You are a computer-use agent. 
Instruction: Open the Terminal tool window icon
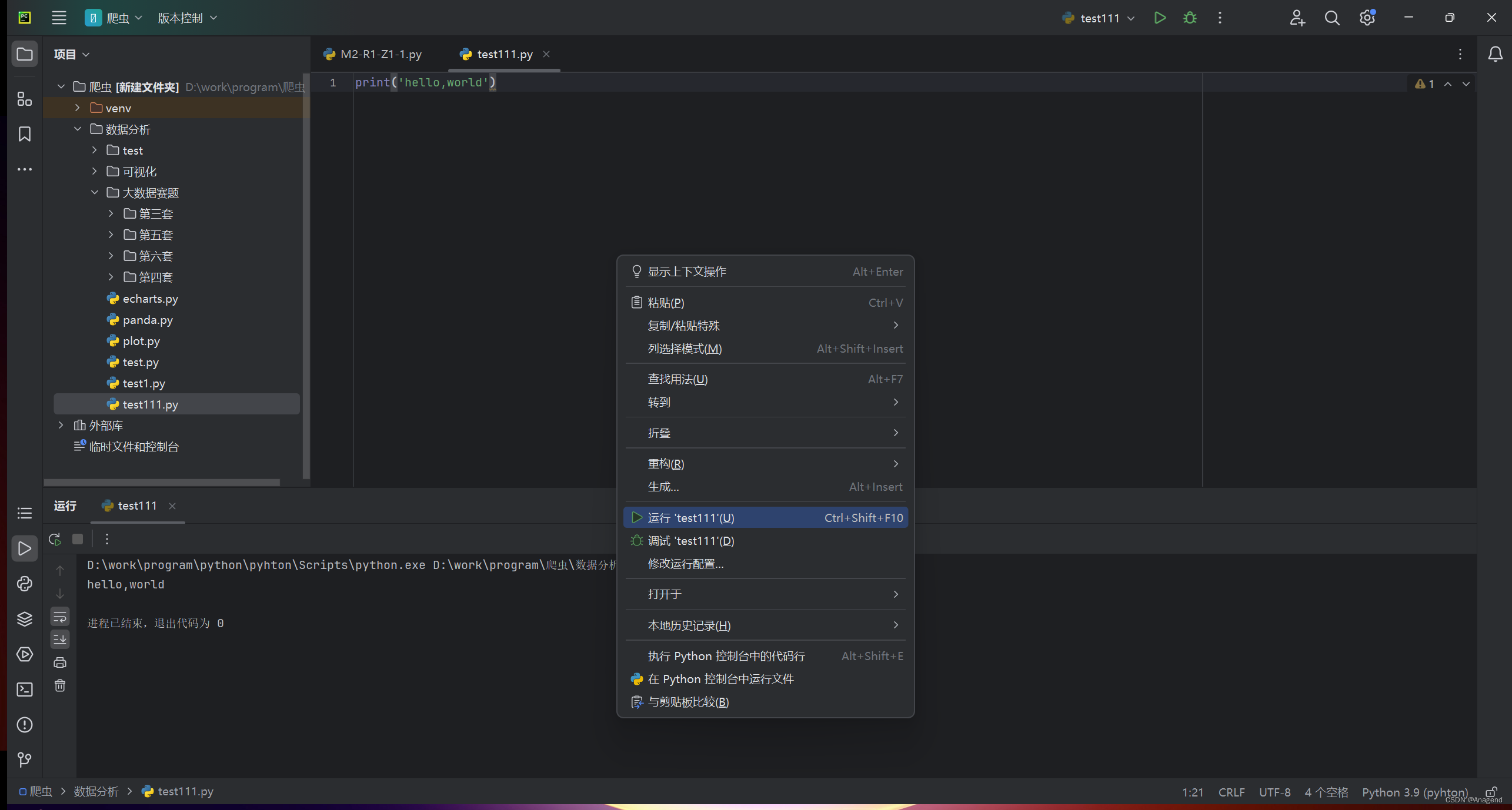[x=24, y=689]
